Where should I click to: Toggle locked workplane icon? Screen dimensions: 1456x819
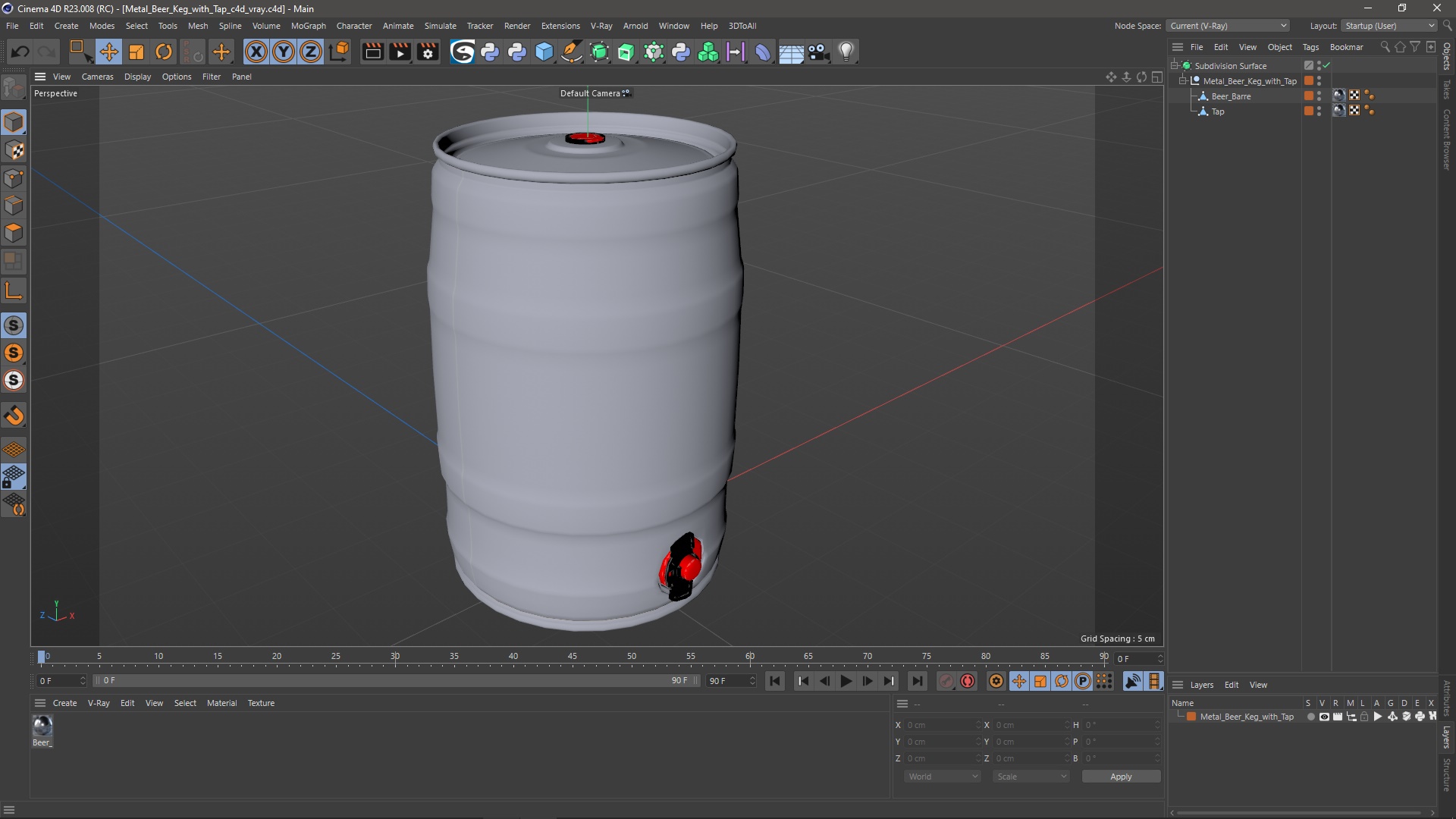click(x=14, y=477)
